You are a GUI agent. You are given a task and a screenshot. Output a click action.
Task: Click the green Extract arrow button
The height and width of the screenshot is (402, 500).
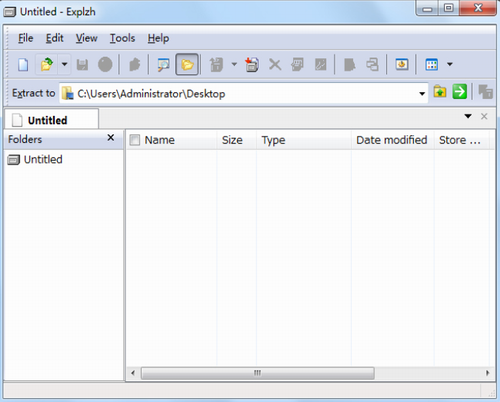[460, 92]
